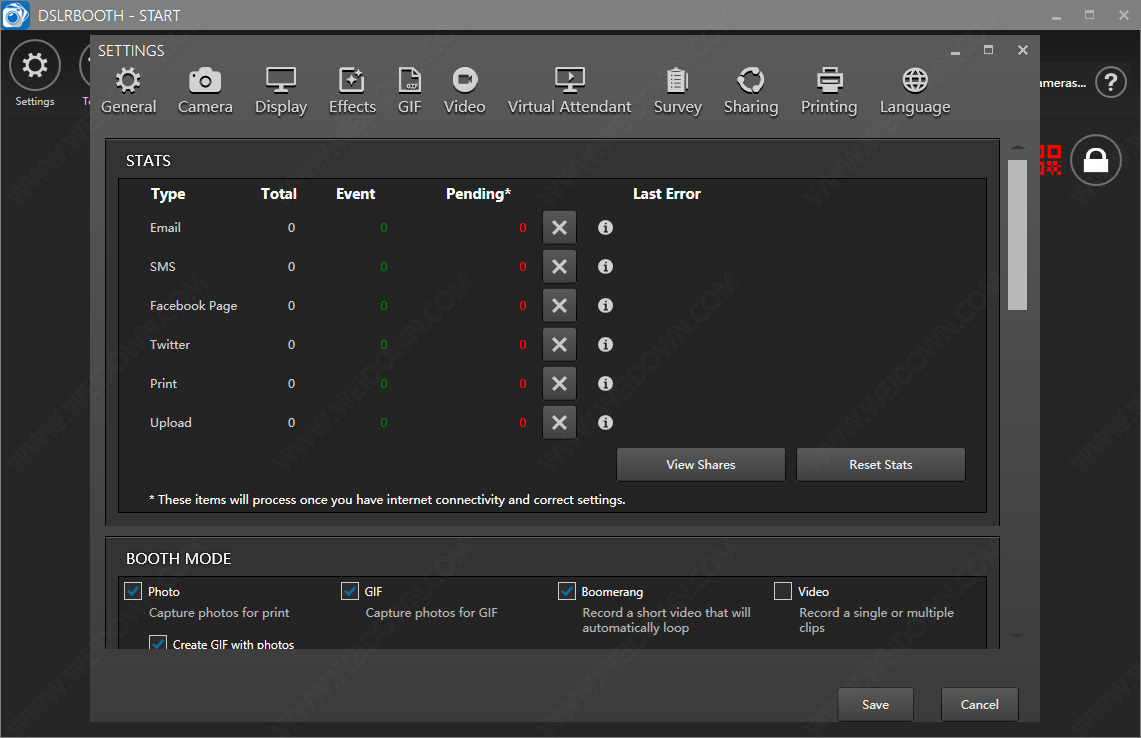Click the Event column header
This screenshot has height=738, width=1141.
point(355,194)
